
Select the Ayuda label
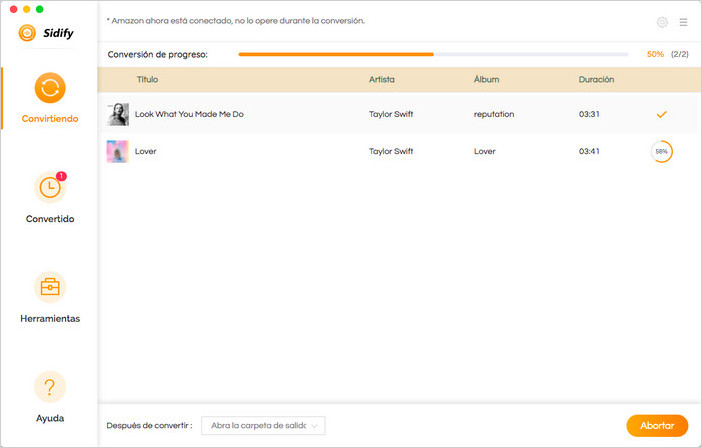50,418
